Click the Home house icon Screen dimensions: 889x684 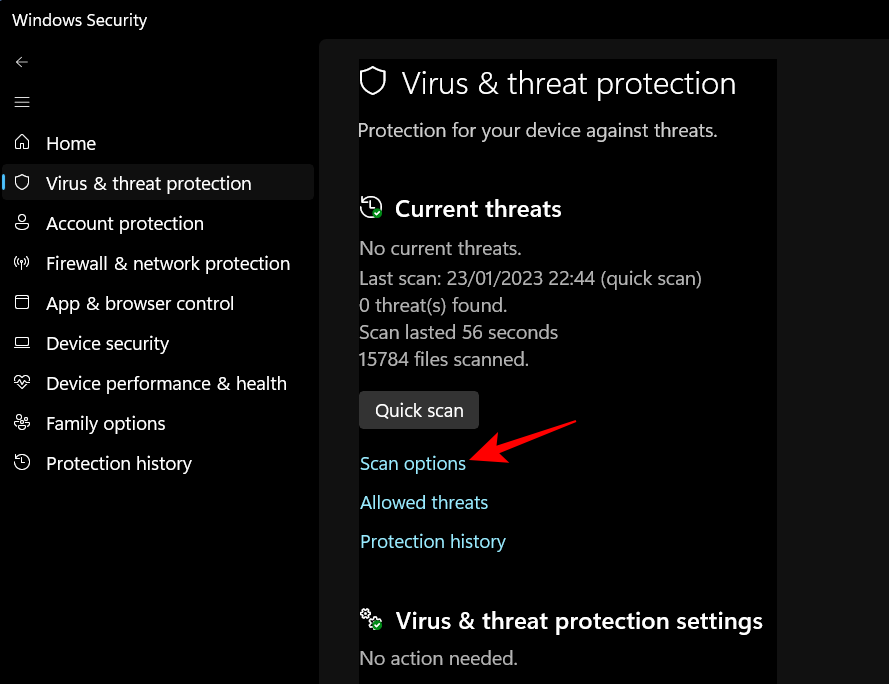coord(22,143)
